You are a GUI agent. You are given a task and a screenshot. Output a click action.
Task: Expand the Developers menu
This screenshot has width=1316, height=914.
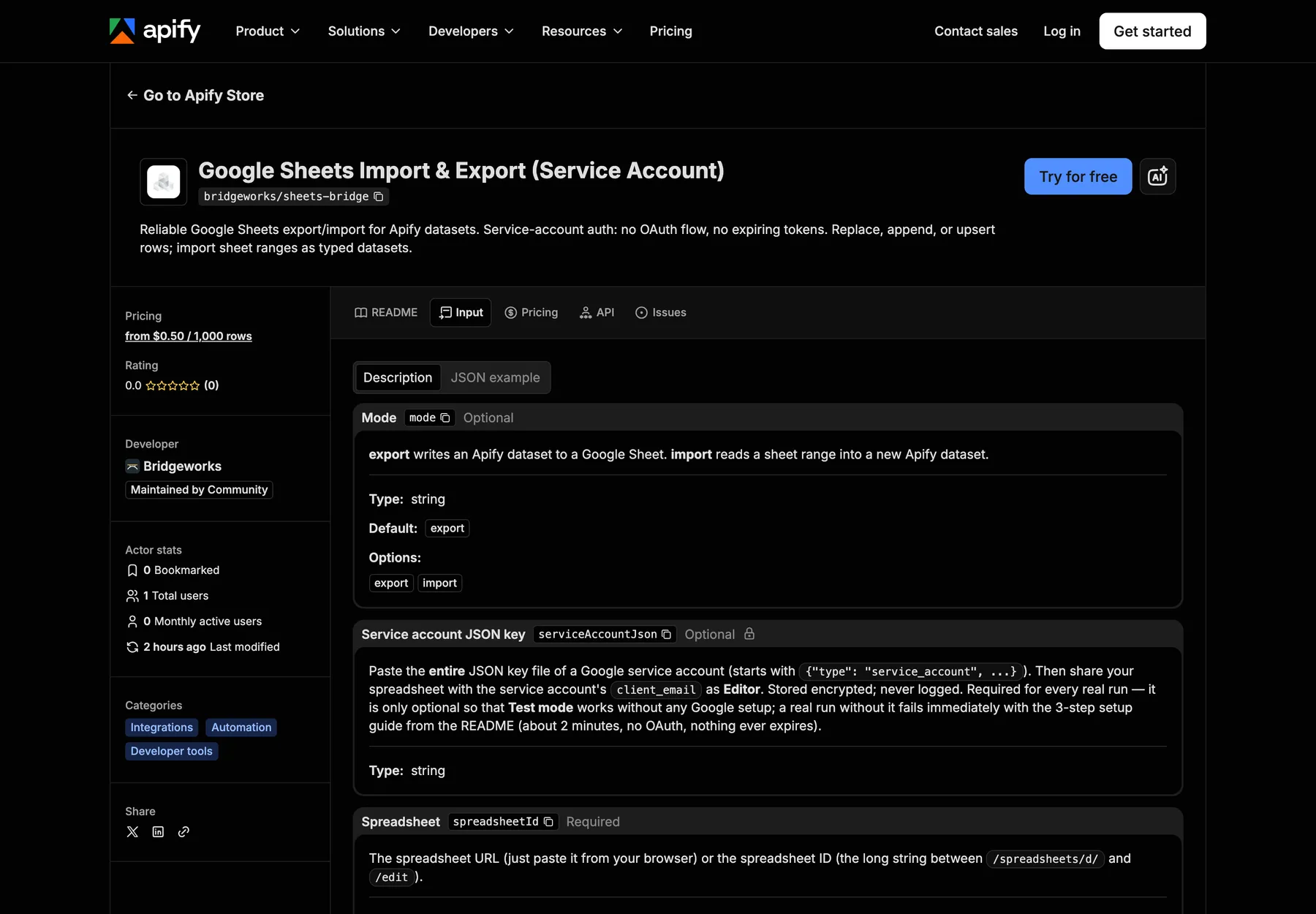click(x=472, y=31)
